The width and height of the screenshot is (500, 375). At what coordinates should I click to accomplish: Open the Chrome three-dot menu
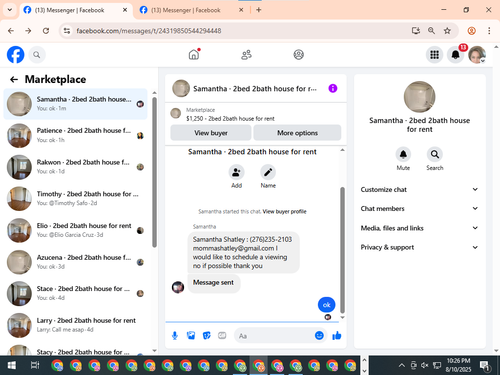pyautogui.click(x=489, y=31)
